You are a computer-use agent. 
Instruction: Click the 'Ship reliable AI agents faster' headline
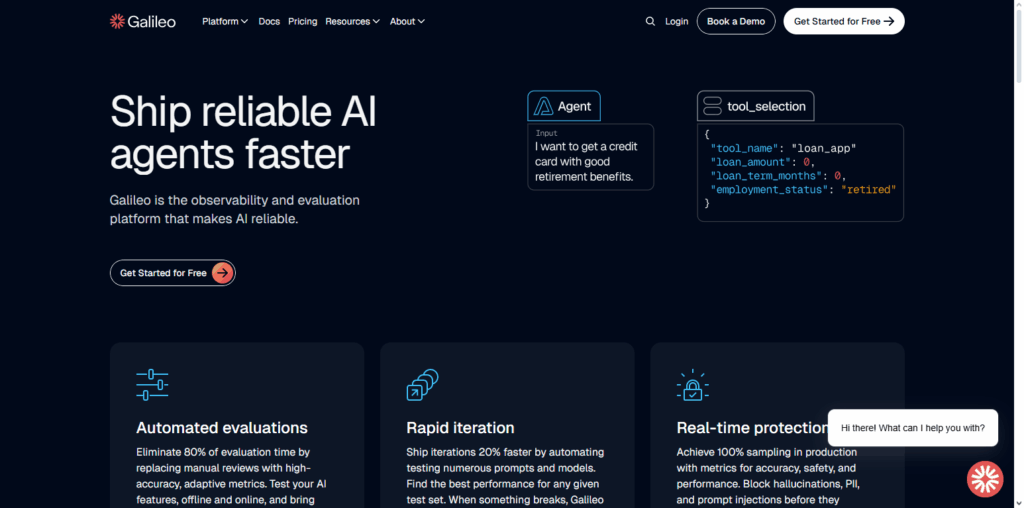tap(243, 133)
